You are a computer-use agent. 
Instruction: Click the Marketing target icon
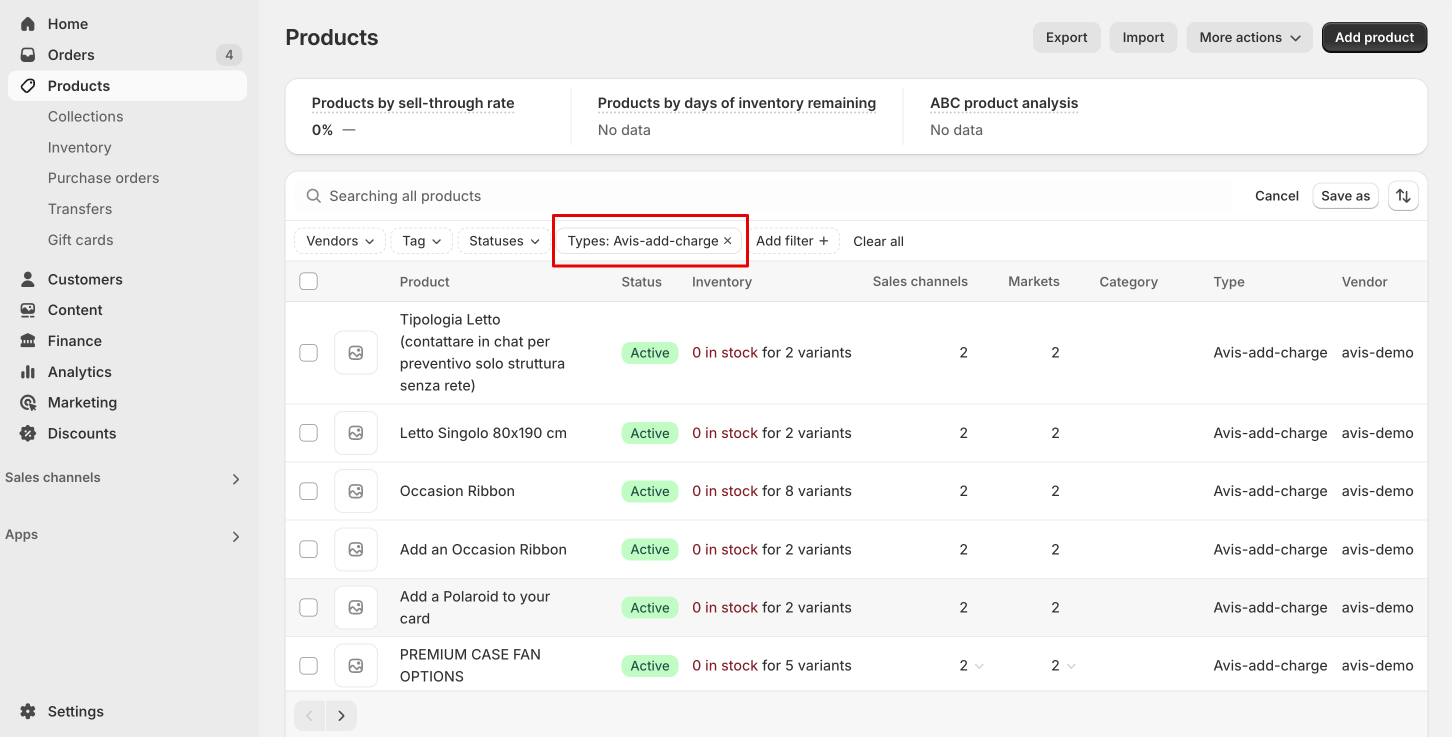(x=28, y=403)
